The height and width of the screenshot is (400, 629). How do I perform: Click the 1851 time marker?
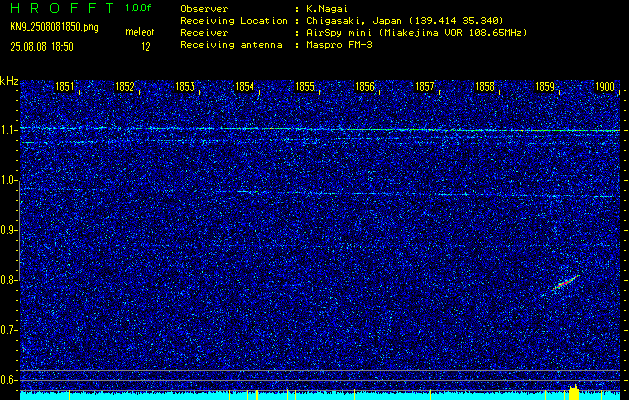pyautogui.click(x=65, y=86)
